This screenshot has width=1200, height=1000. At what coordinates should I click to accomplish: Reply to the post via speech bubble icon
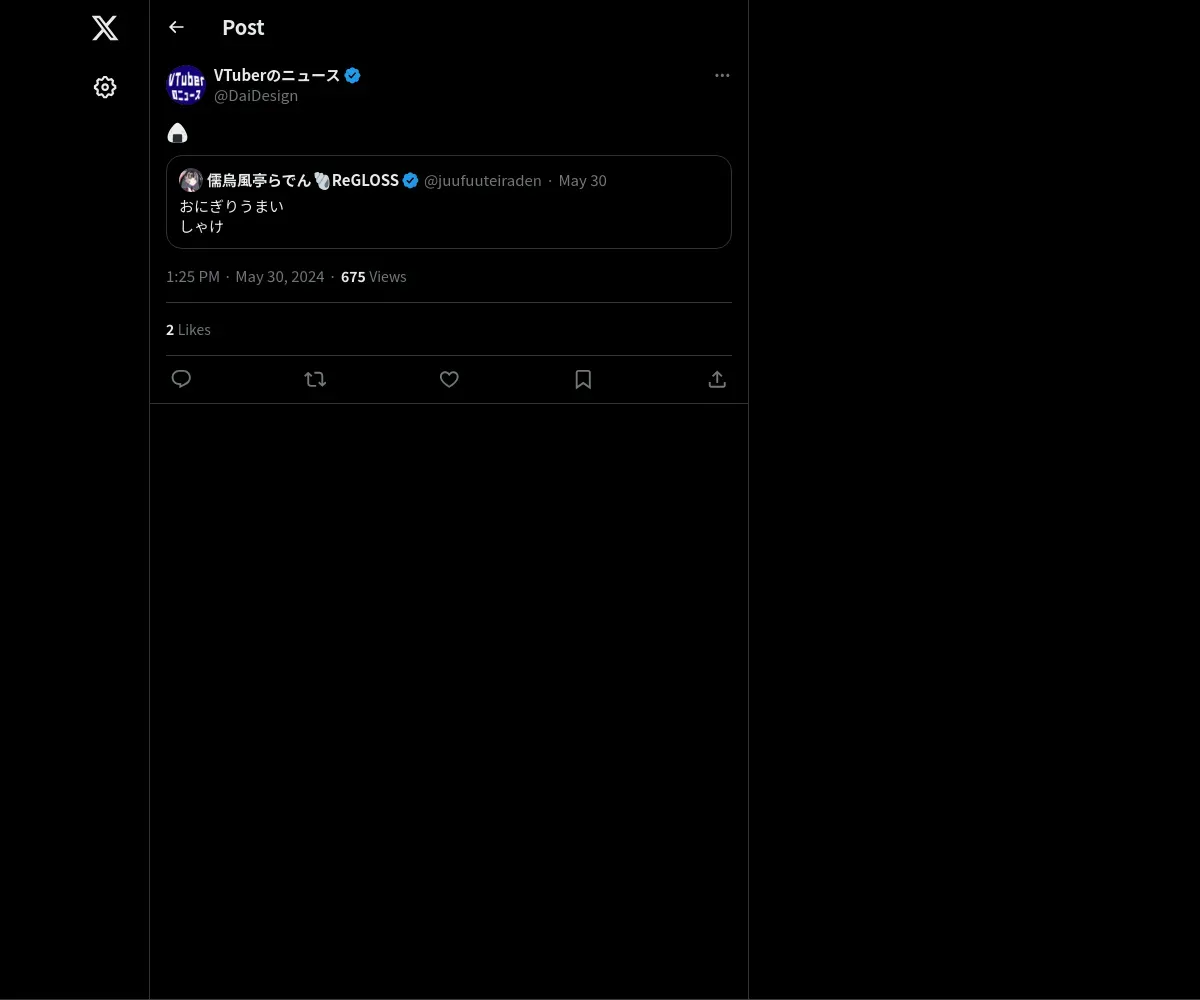(181, 379)
